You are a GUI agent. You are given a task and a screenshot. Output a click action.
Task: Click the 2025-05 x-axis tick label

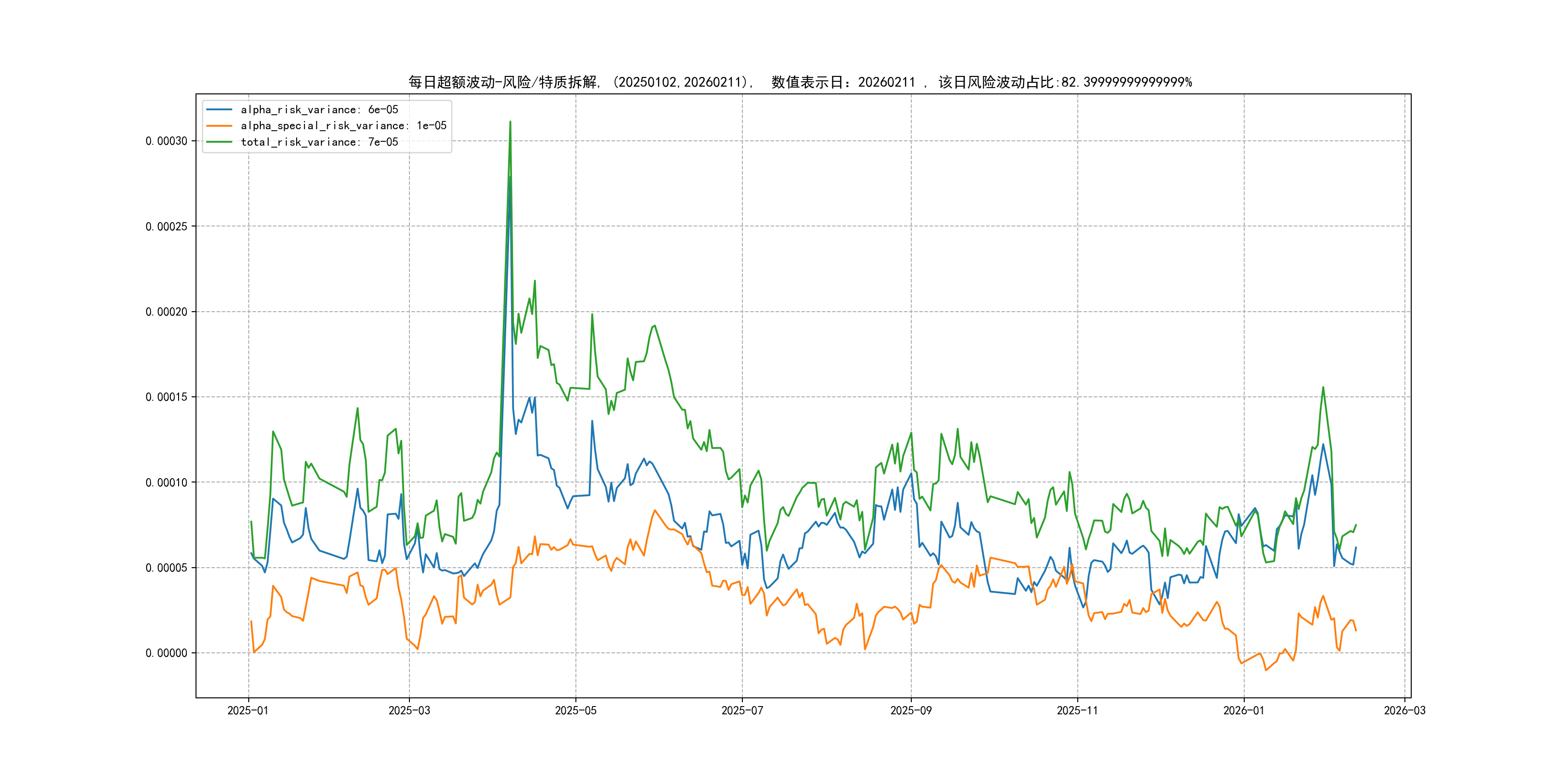point(575,710)
